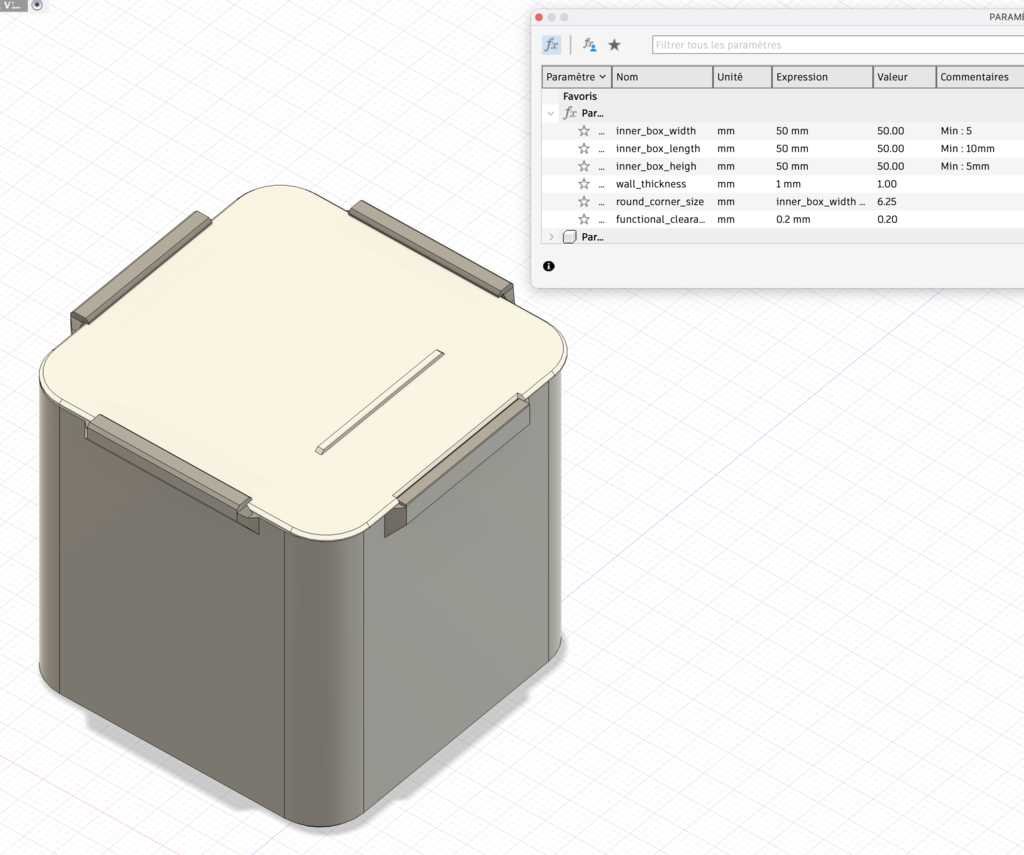Viewport: 1024px width, 855px height.
Task: Click the view cube icon top-left corner
Action: [37, 6]
